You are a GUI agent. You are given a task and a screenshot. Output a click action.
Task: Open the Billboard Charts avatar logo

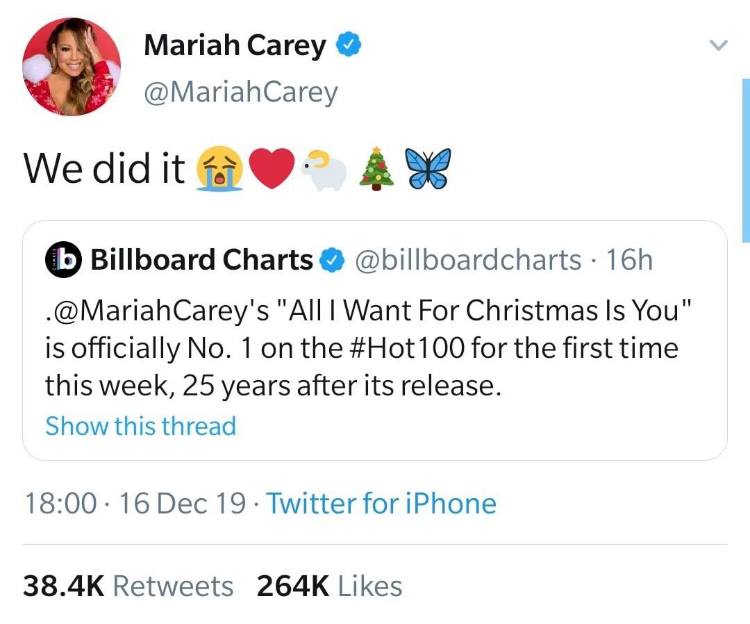[63, 260]
